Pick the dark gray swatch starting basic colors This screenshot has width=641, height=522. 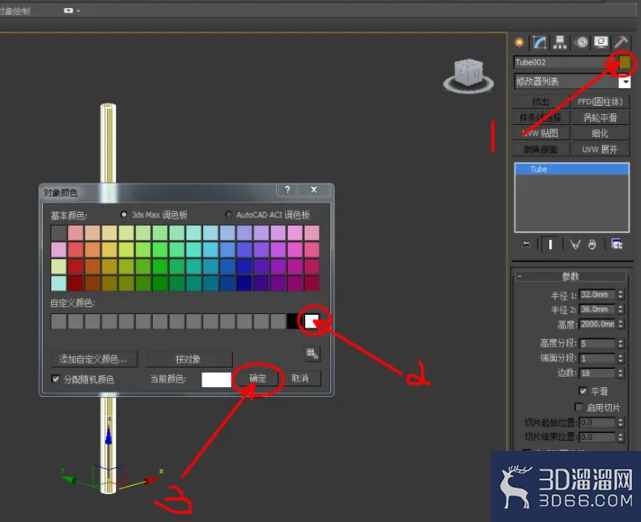point(59,233)
